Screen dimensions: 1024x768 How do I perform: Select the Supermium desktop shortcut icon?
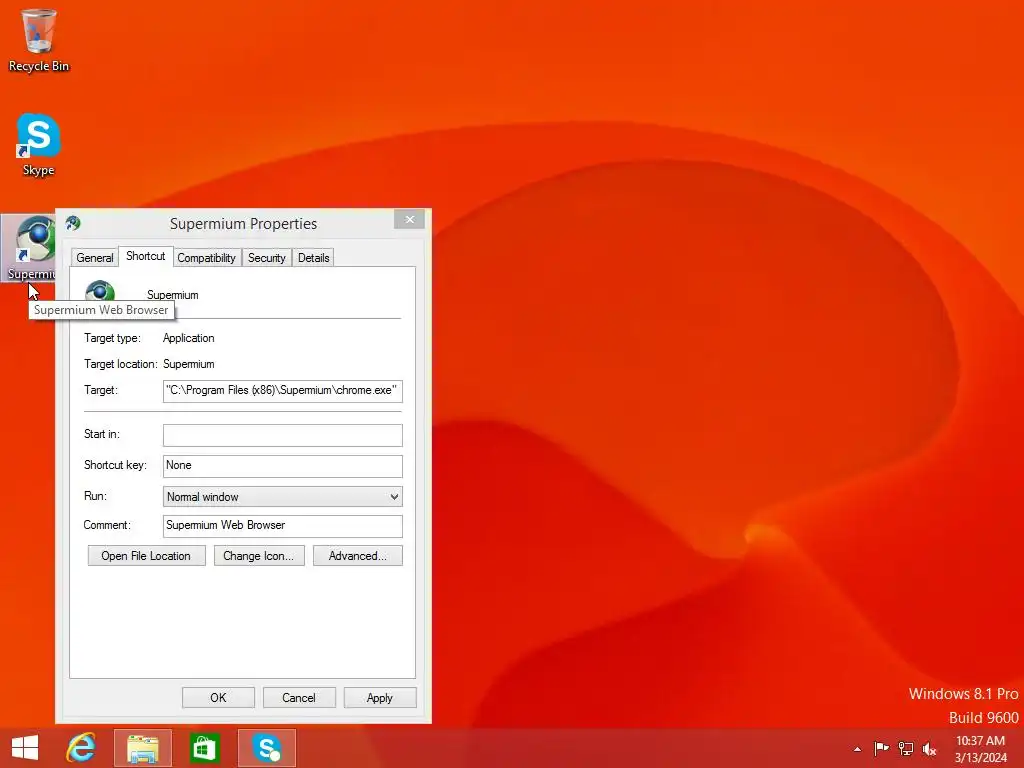[29, 248]
